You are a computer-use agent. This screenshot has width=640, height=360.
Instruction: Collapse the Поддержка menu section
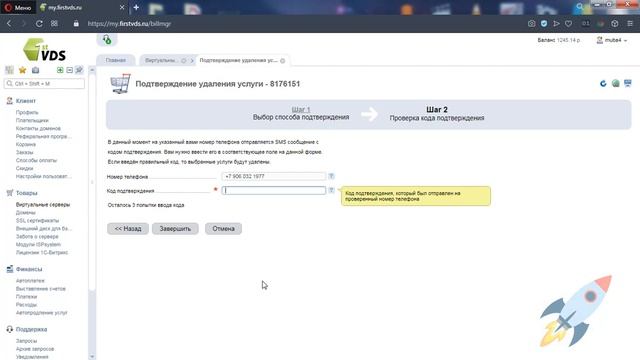(31, 329)
